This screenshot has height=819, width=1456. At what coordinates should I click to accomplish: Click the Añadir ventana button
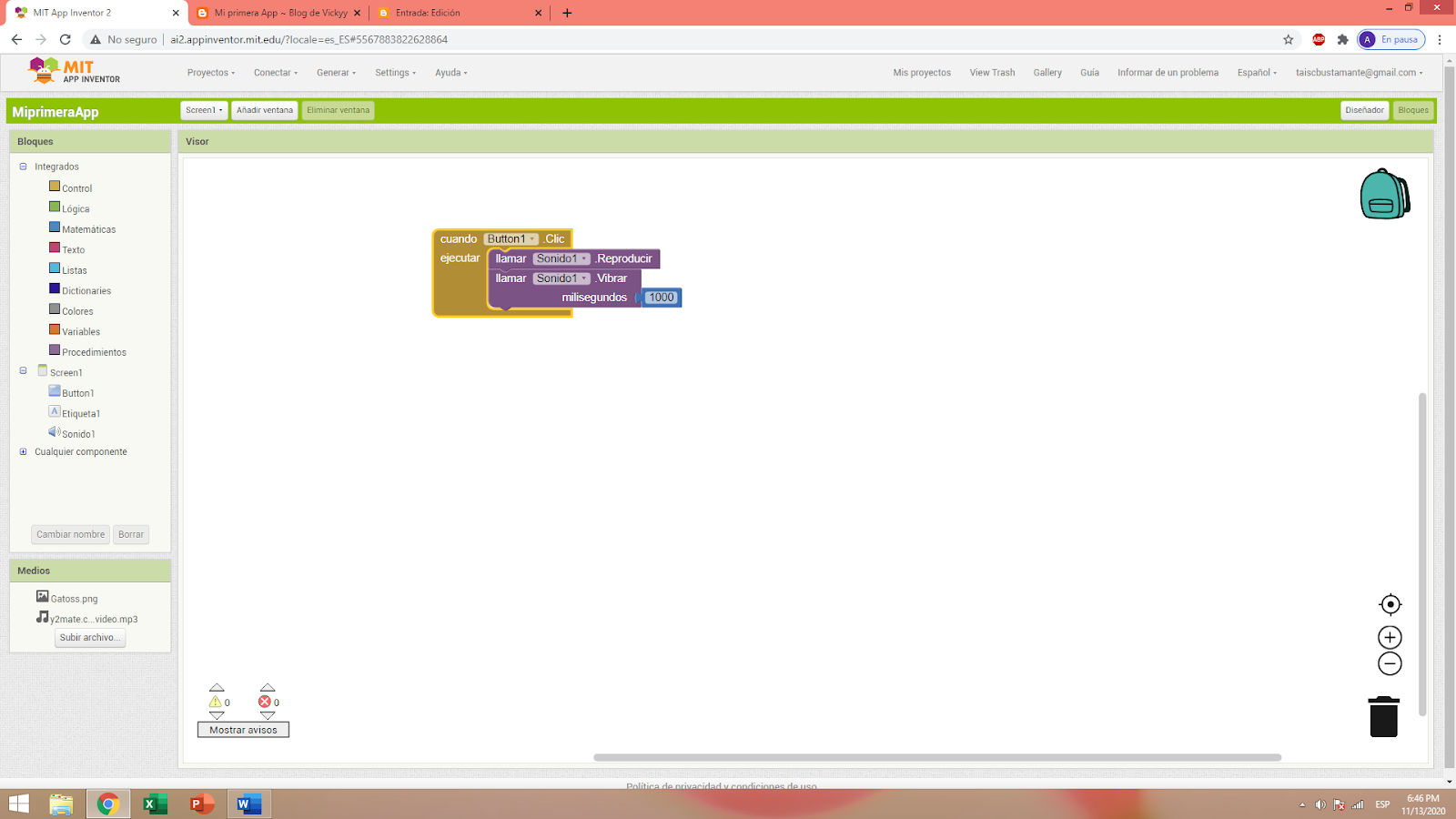coord(265,110)
